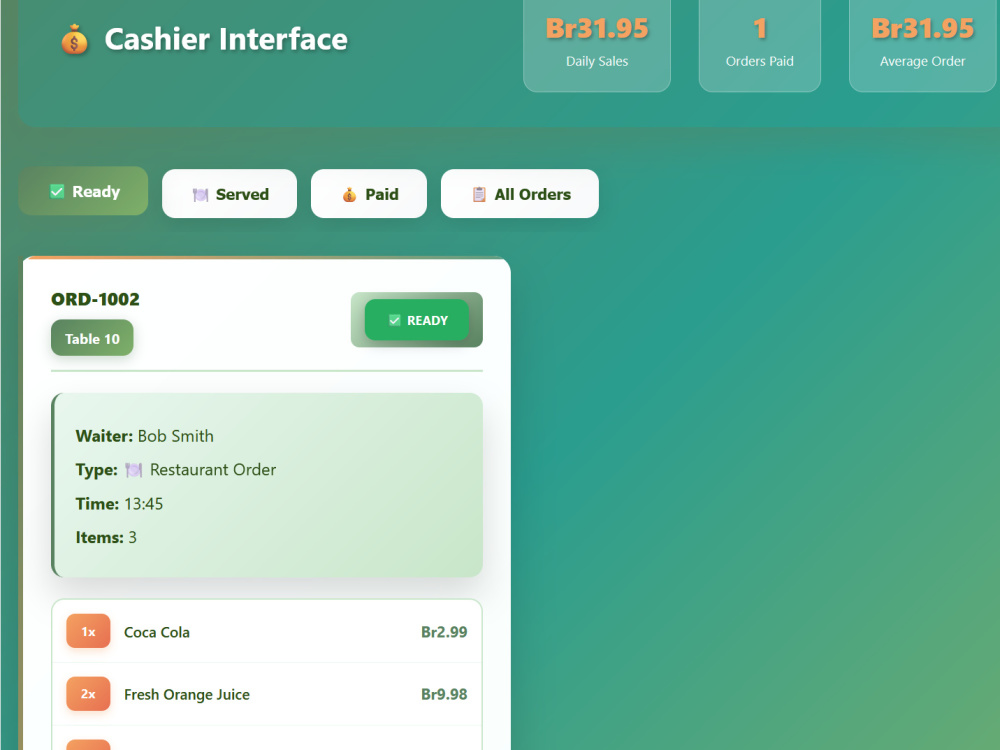Select the Table 10 badge

pyautogui.click(x=92, y=338)
